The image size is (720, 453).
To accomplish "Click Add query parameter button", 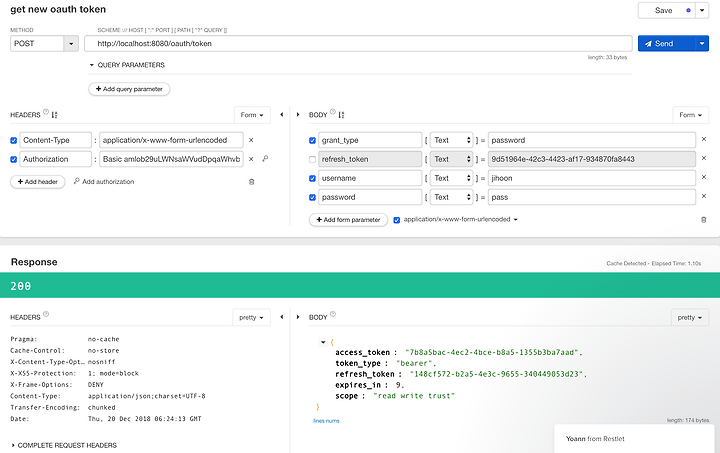I will point(129,89).
